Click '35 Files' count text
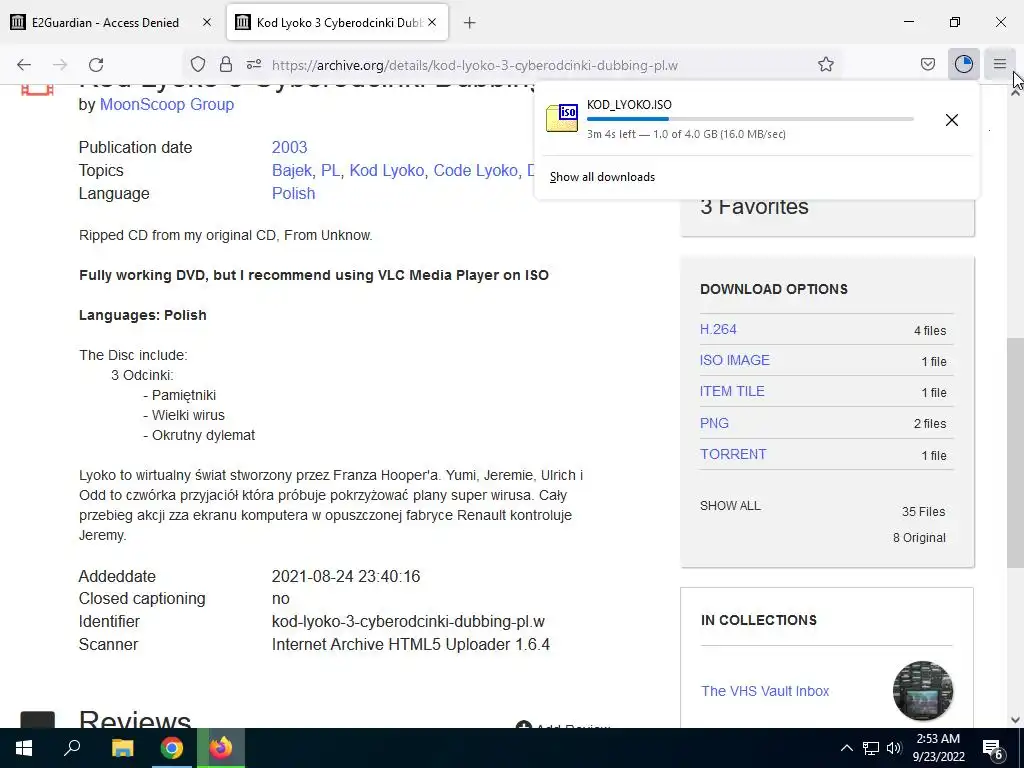 [x=923, y=511]
